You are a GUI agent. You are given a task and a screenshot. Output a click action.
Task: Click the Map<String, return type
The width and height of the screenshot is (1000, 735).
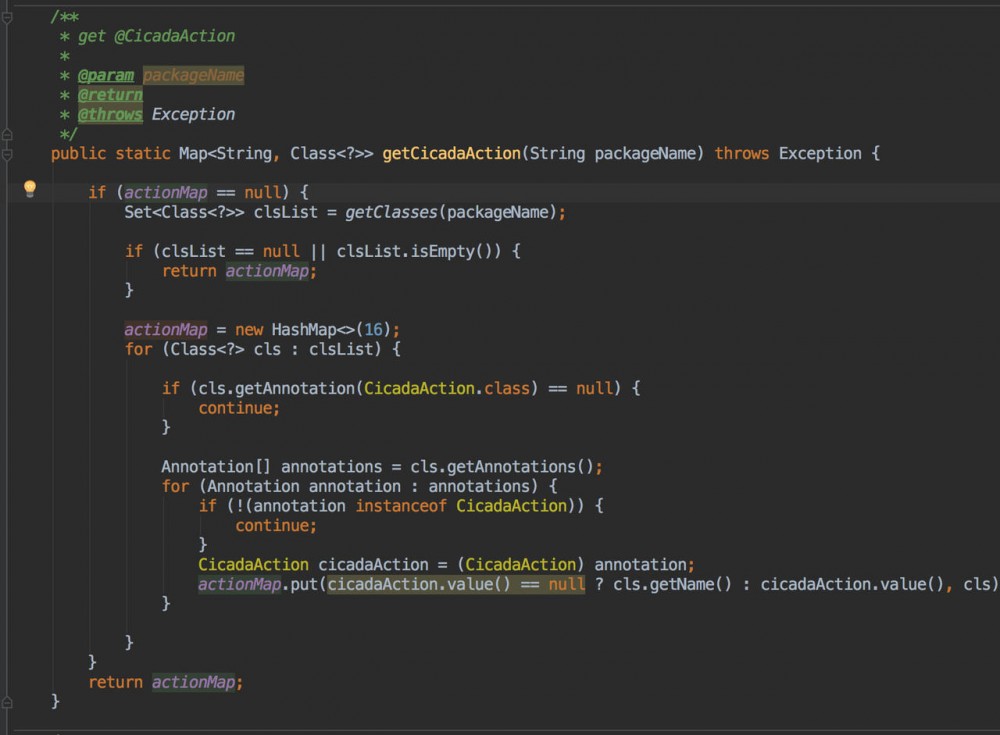pyautogui.click(x=230, y=154)
